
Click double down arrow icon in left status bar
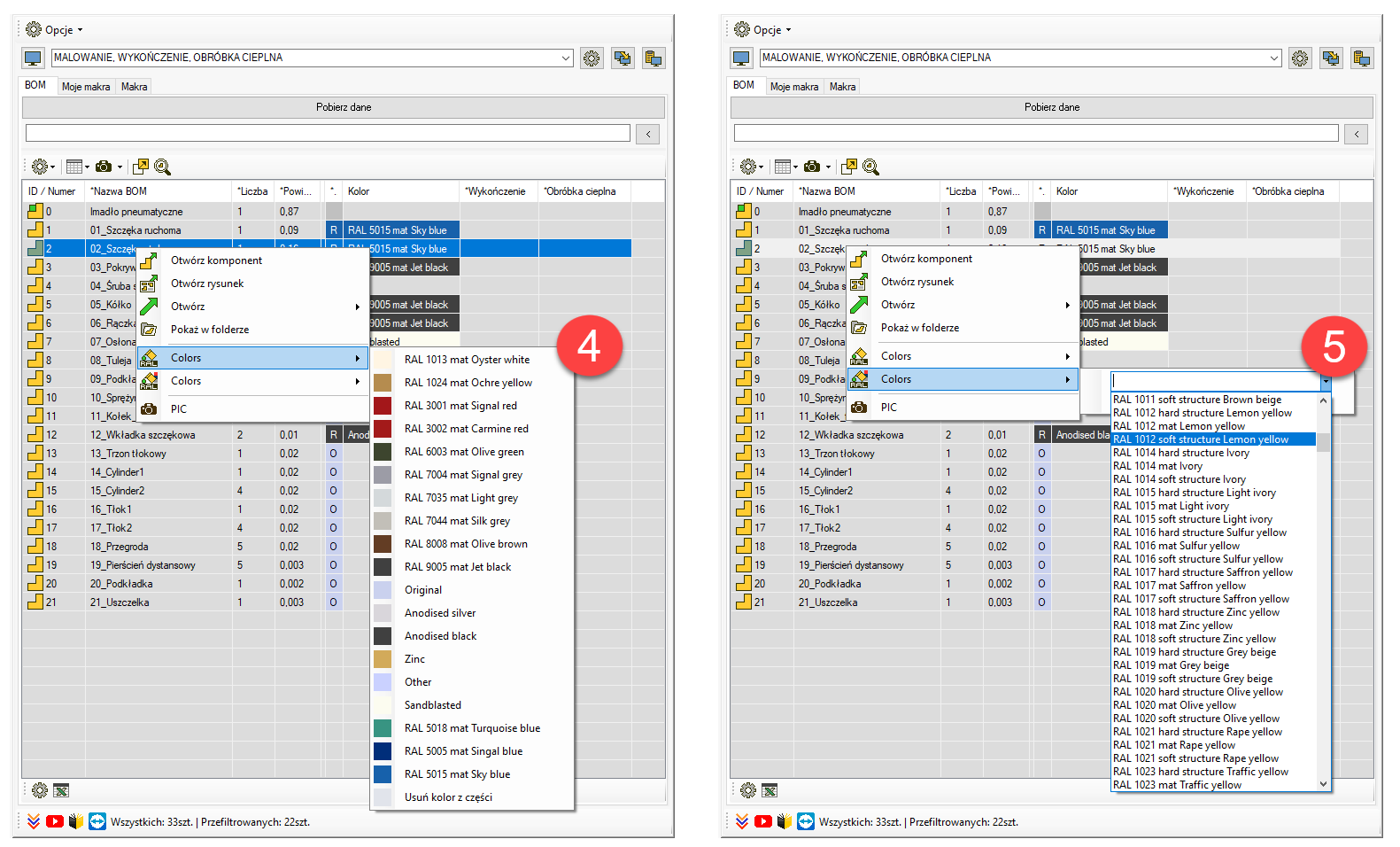tap(34, 821)
